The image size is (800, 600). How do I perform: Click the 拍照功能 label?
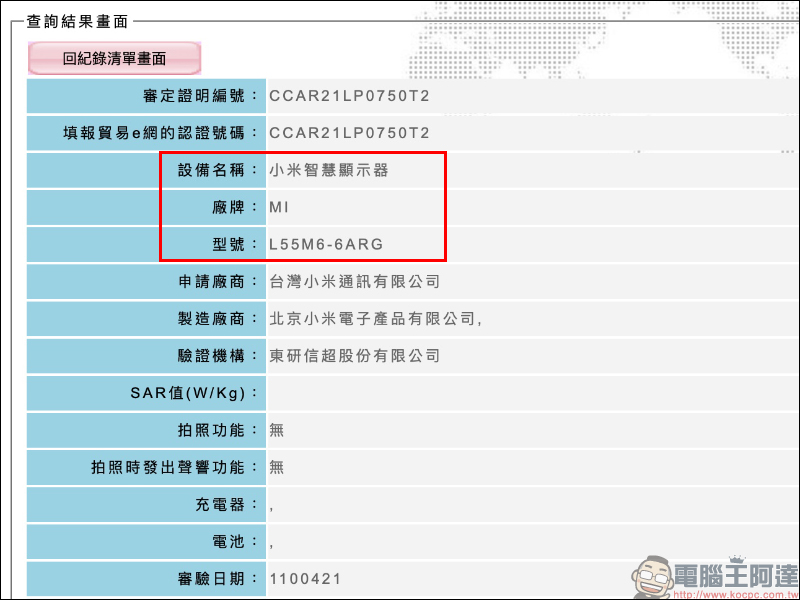(x=217, y=430)
